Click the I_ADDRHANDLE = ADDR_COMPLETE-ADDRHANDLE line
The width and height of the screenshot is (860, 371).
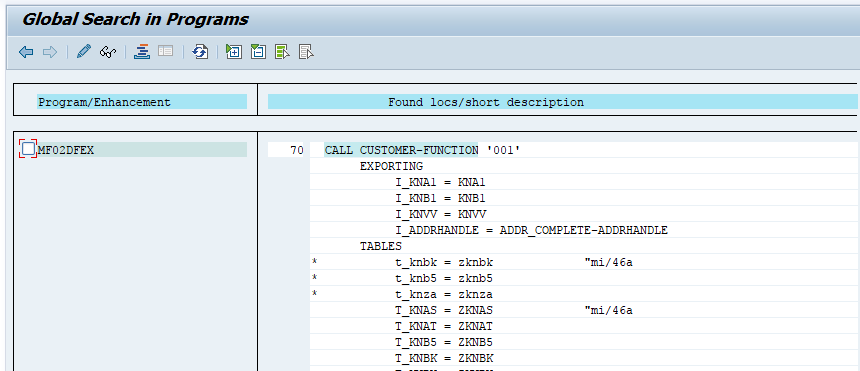pyautogui.click(x=531, y=230)
